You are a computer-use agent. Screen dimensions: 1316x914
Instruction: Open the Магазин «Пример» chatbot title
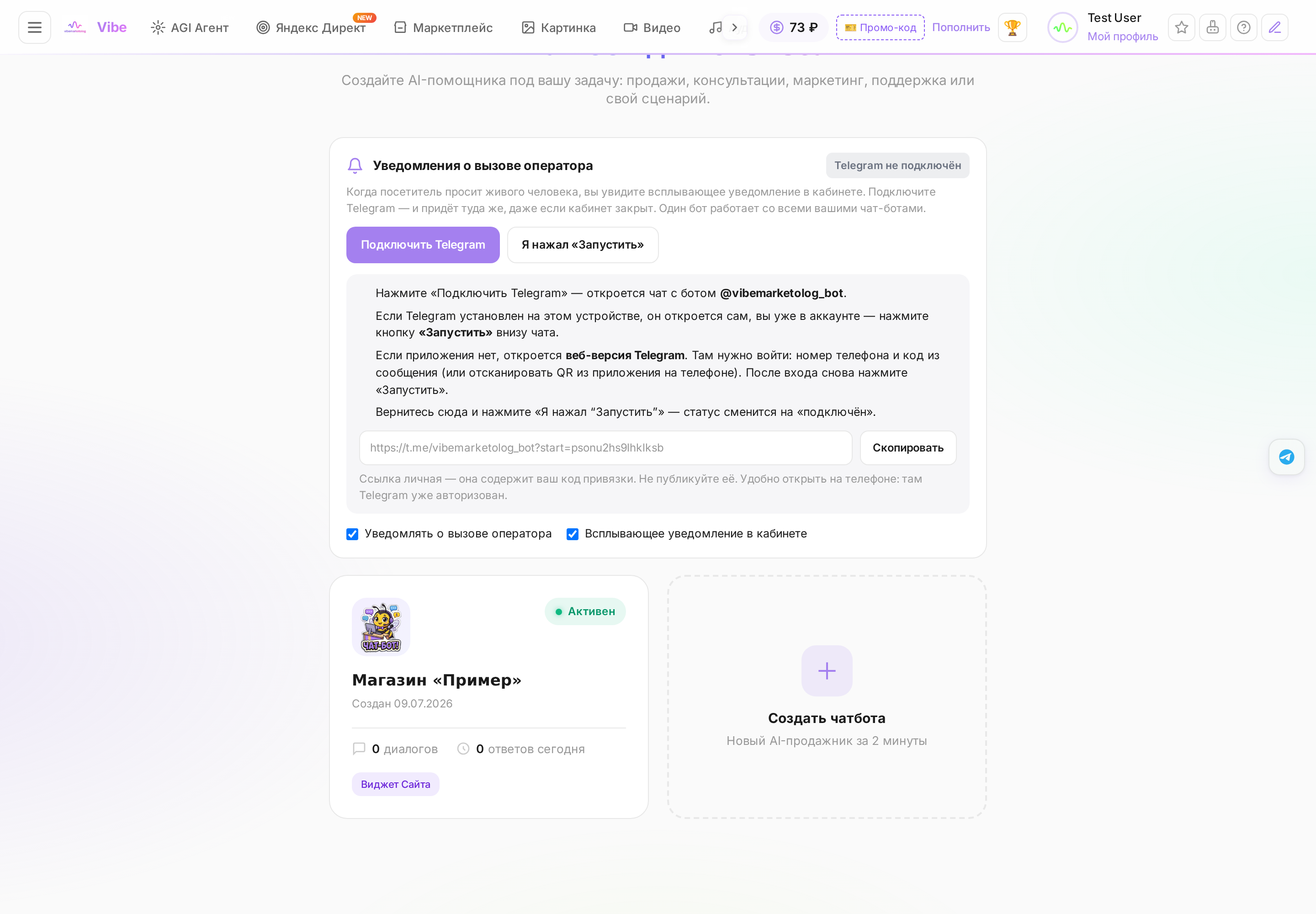pyautogui.click(x=436, y=680)
